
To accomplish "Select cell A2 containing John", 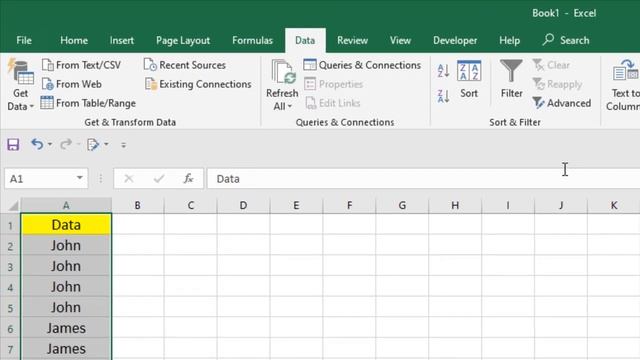I will click(x=66, y=245).
